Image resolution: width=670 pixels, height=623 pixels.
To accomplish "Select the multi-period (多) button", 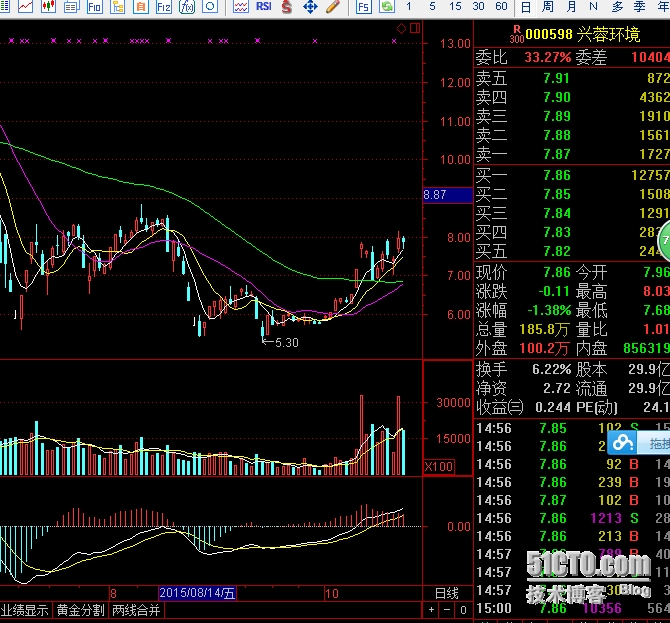I will click(x=617, y=7).
